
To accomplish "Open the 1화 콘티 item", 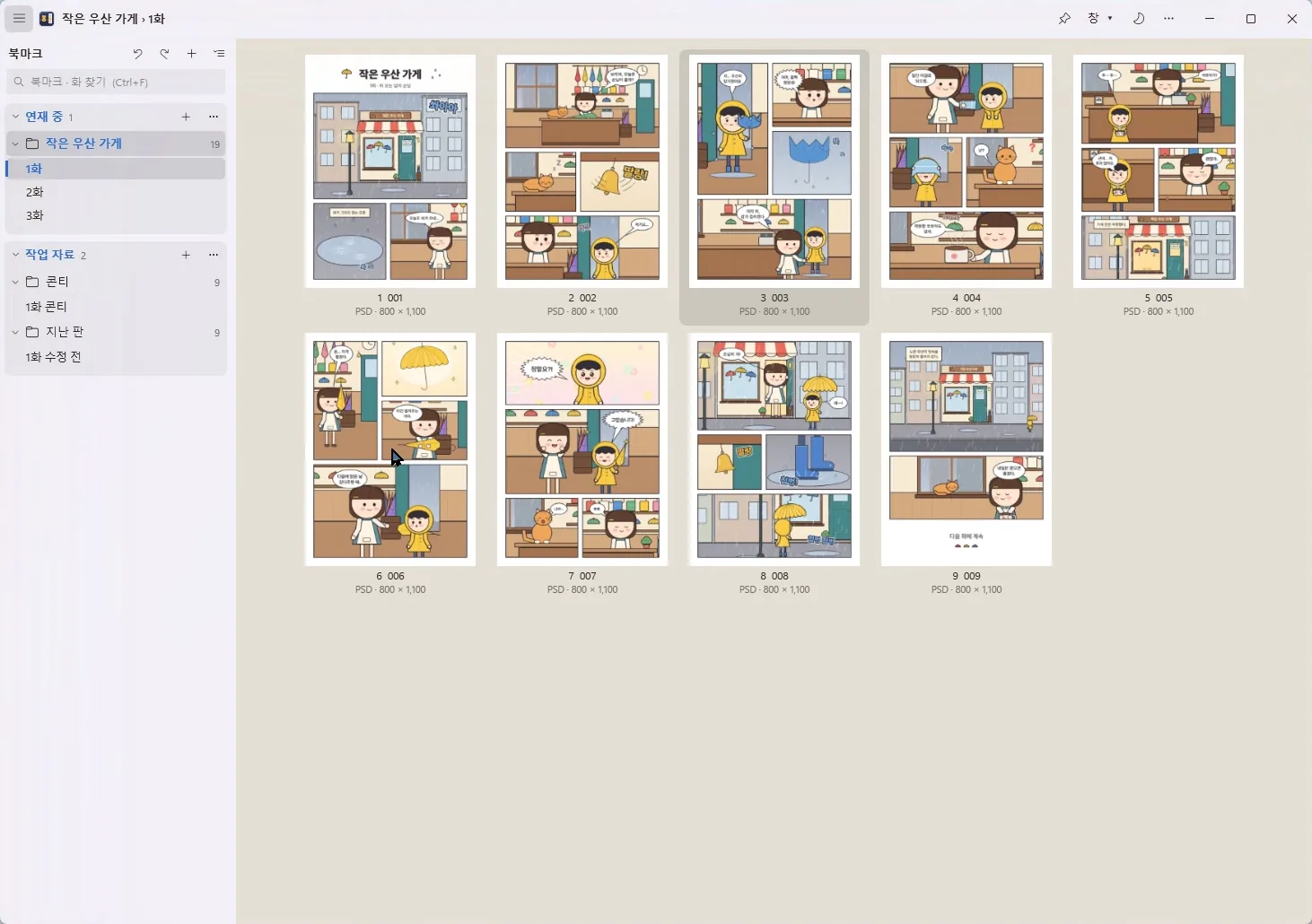I will click(x=116, y=307).
